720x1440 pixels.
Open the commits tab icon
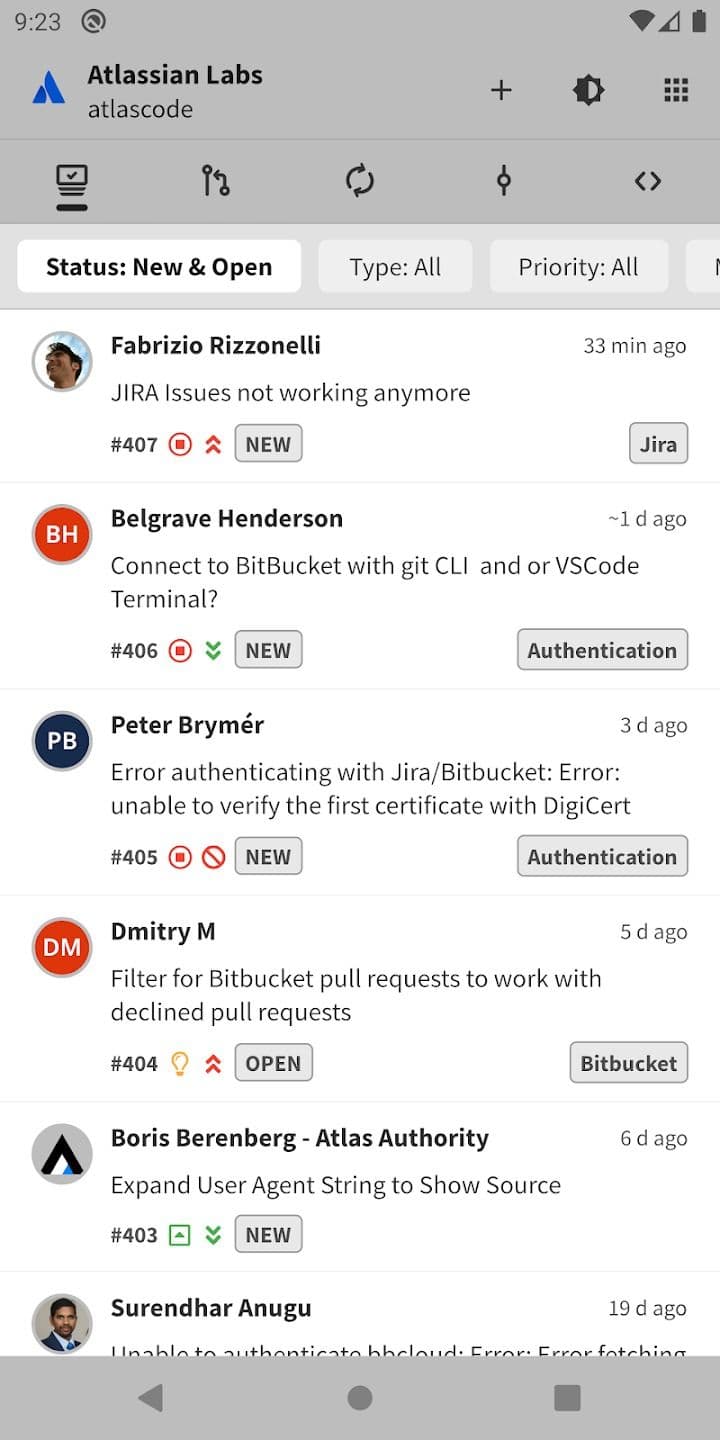tap(503, 181)
